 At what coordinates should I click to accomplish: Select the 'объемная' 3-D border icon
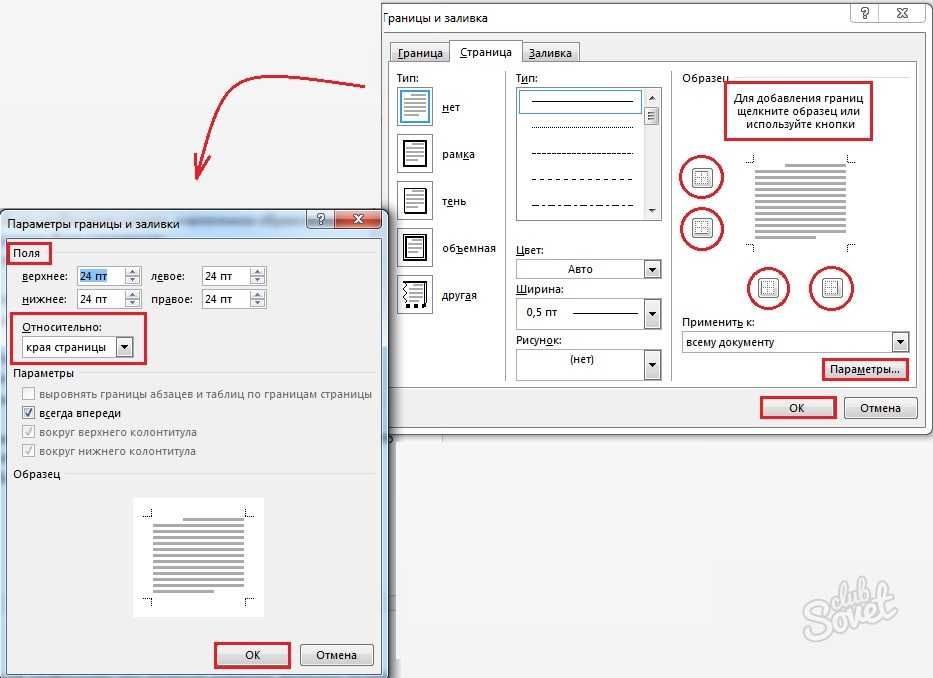click(415, 248)
